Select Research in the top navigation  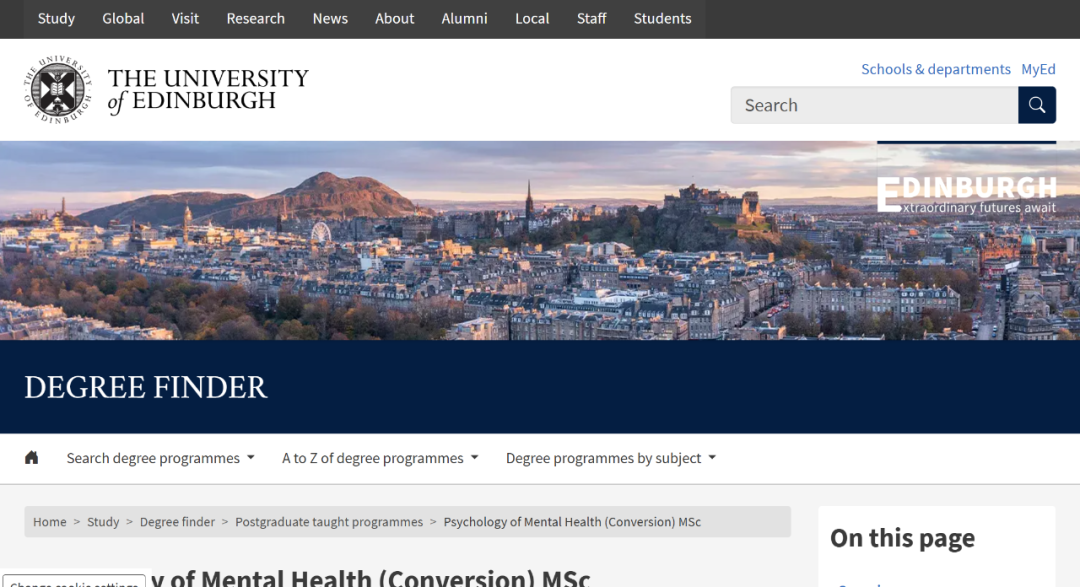[255, 18]
